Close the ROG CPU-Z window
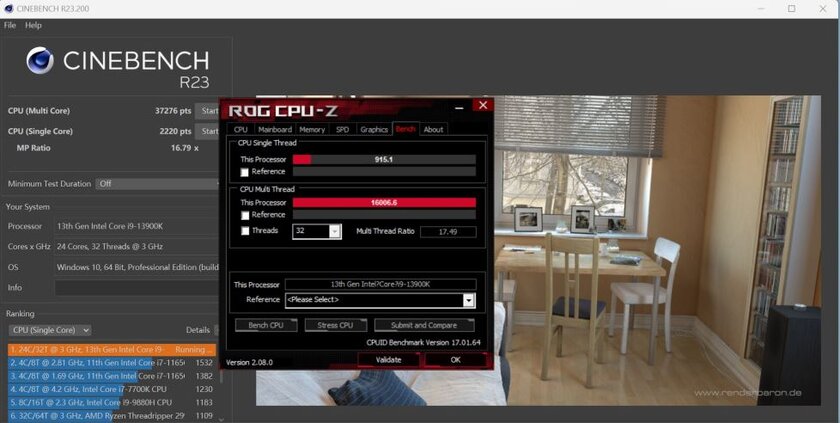This screenshot has width=840, height=423. coord(483,105)
